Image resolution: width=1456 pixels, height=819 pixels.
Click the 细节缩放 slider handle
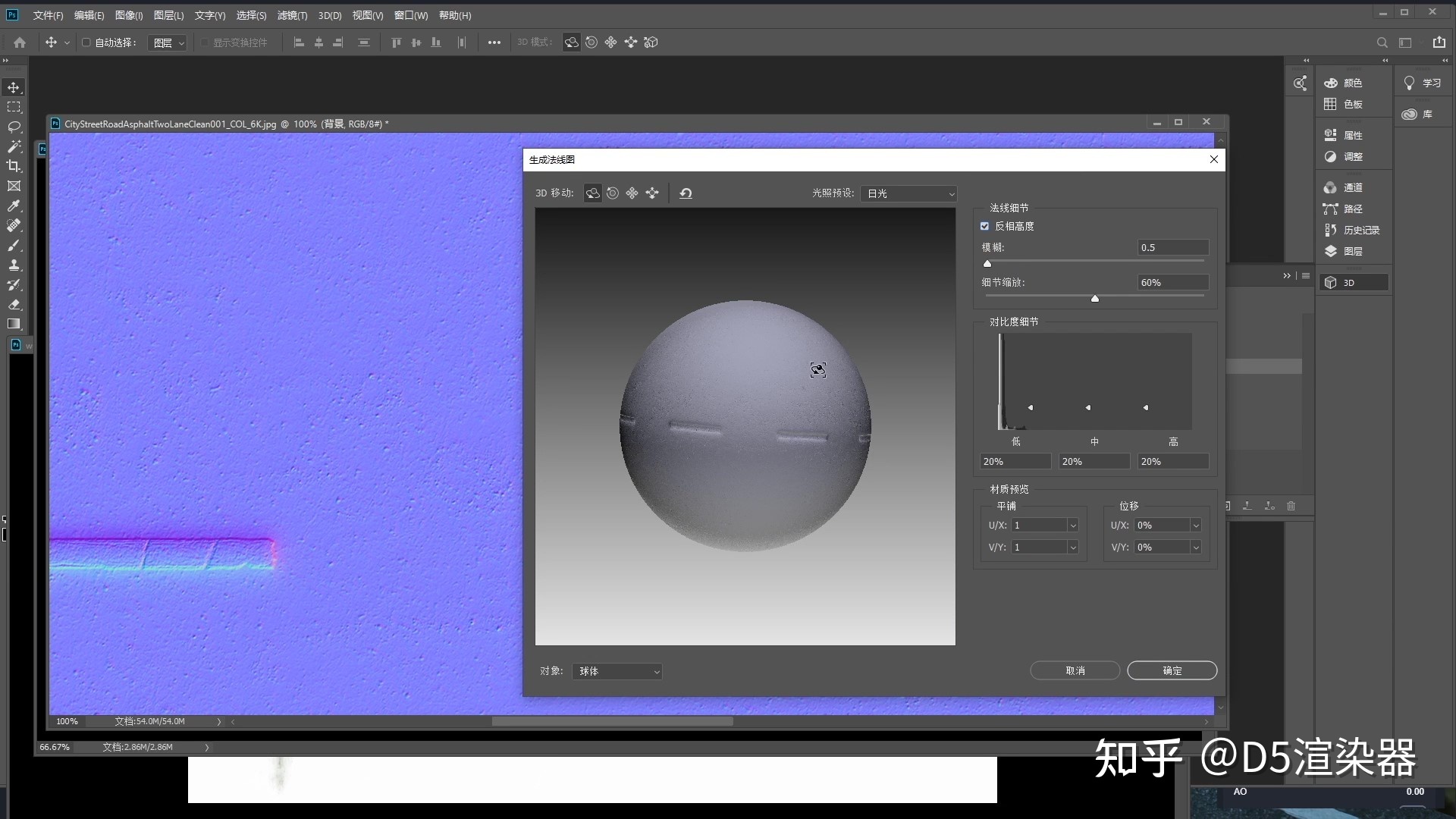point(1094,299)
